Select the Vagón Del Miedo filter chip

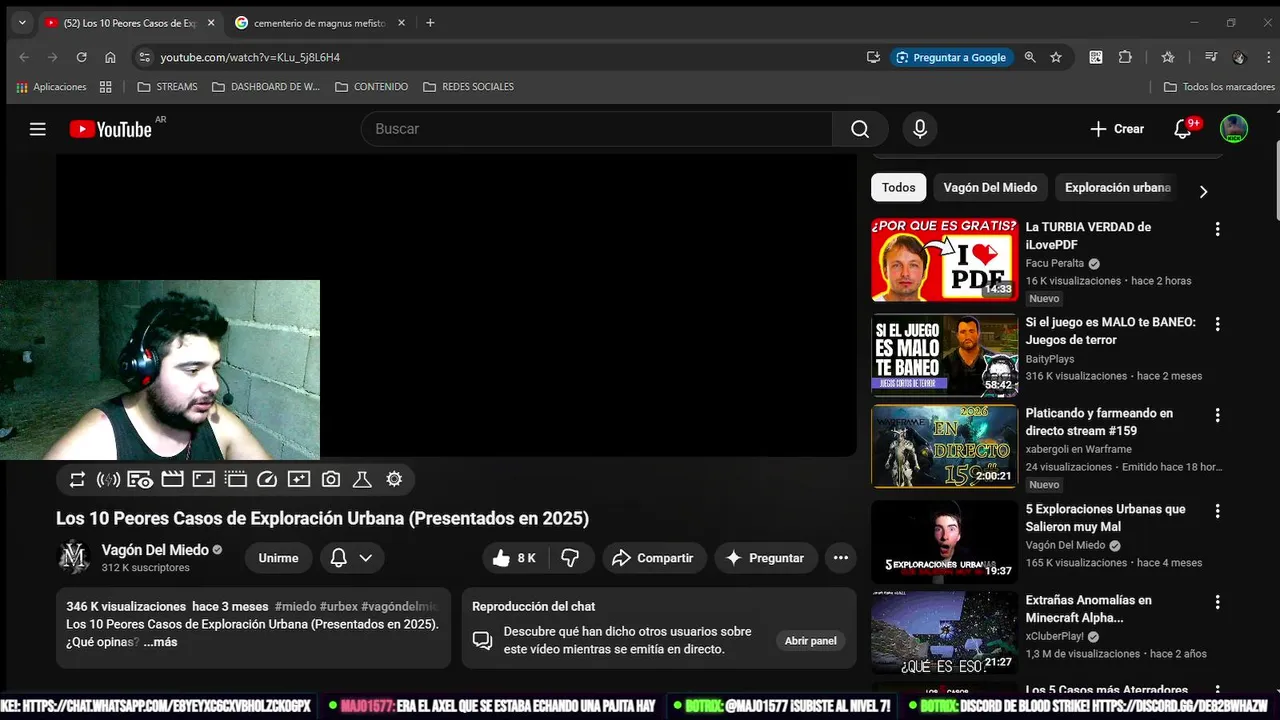coord(990,188)
